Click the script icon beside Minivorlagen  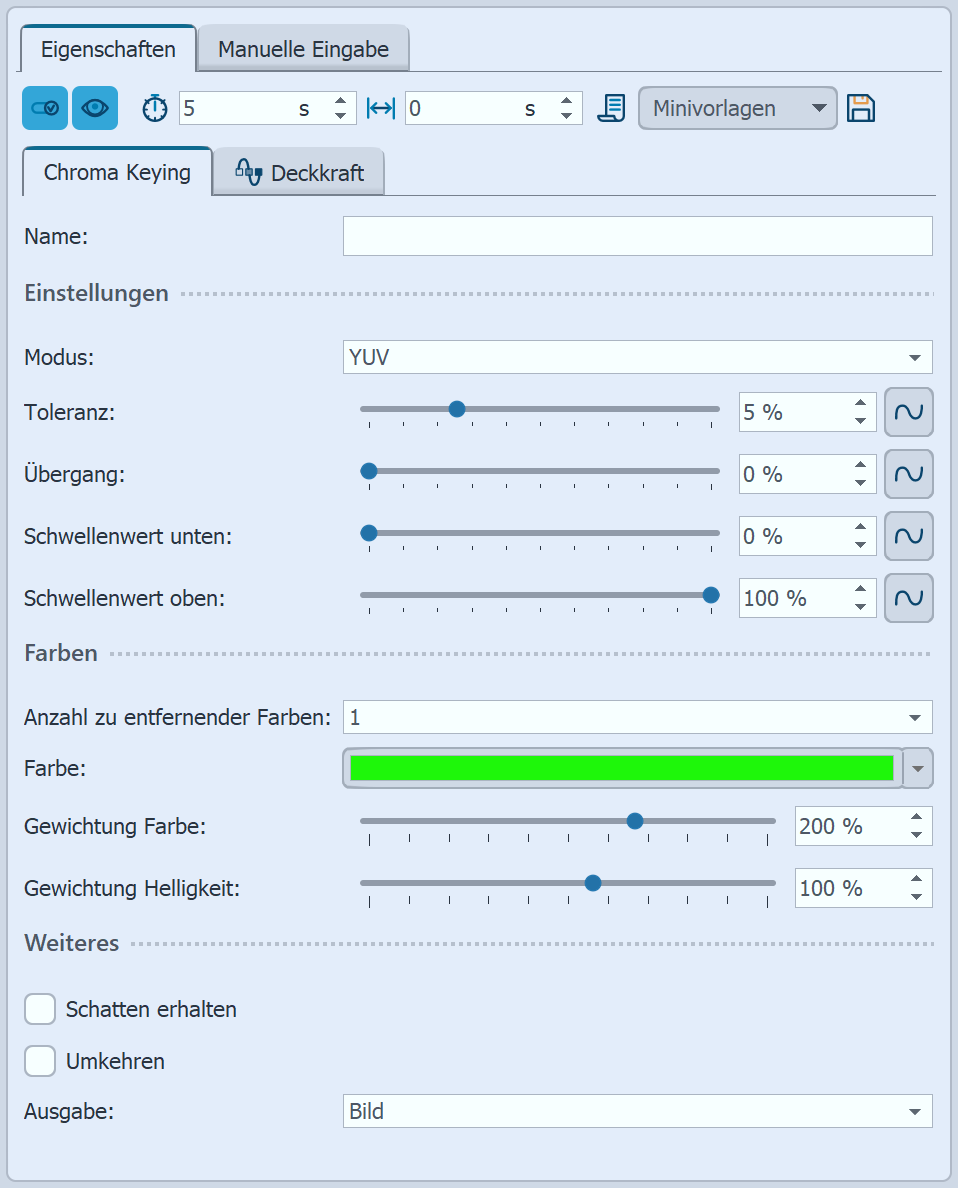(x=611, y=108)
